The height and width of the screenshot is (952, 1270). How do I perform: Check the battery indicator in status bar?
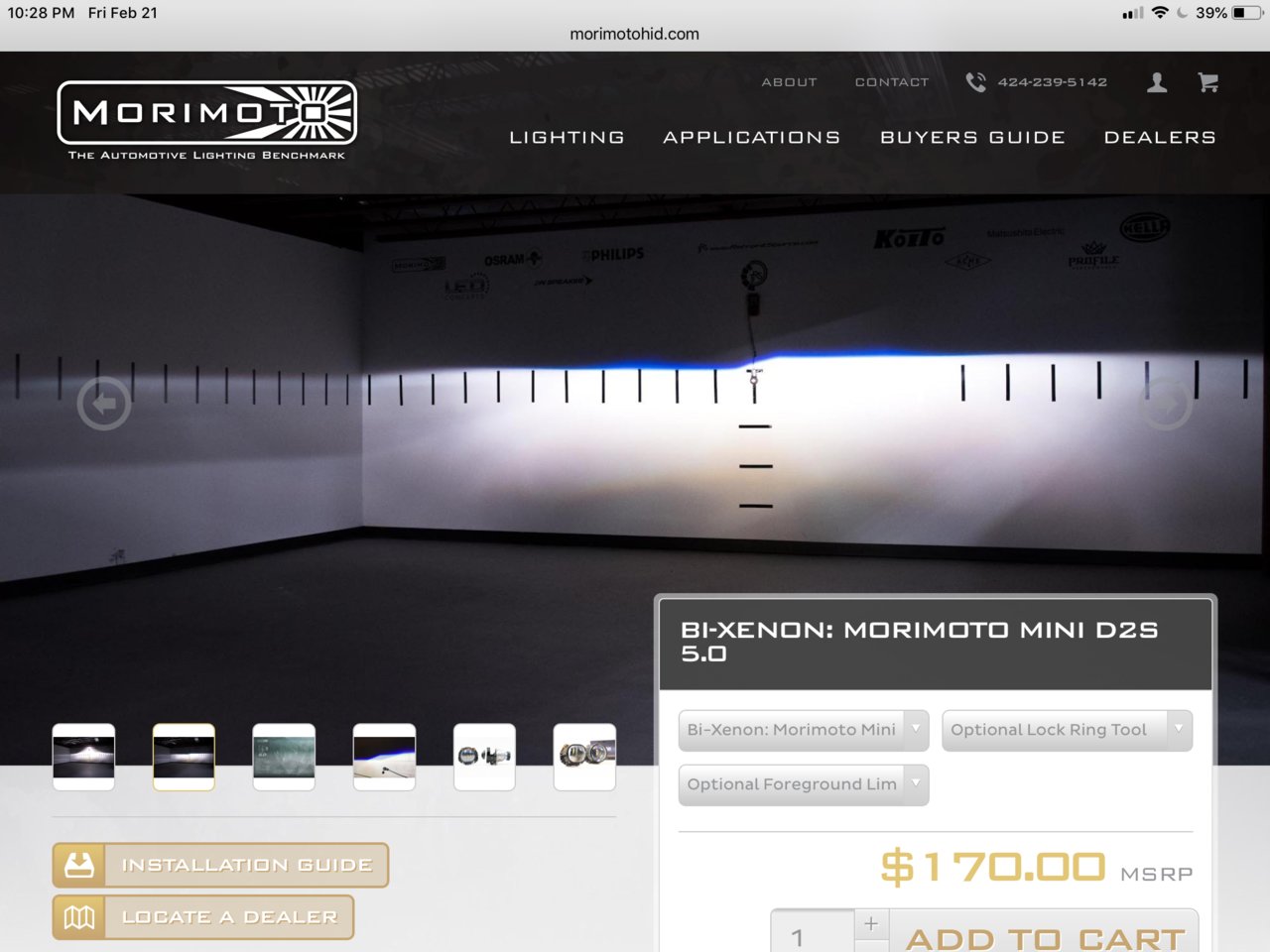[x=1248, y=13]
